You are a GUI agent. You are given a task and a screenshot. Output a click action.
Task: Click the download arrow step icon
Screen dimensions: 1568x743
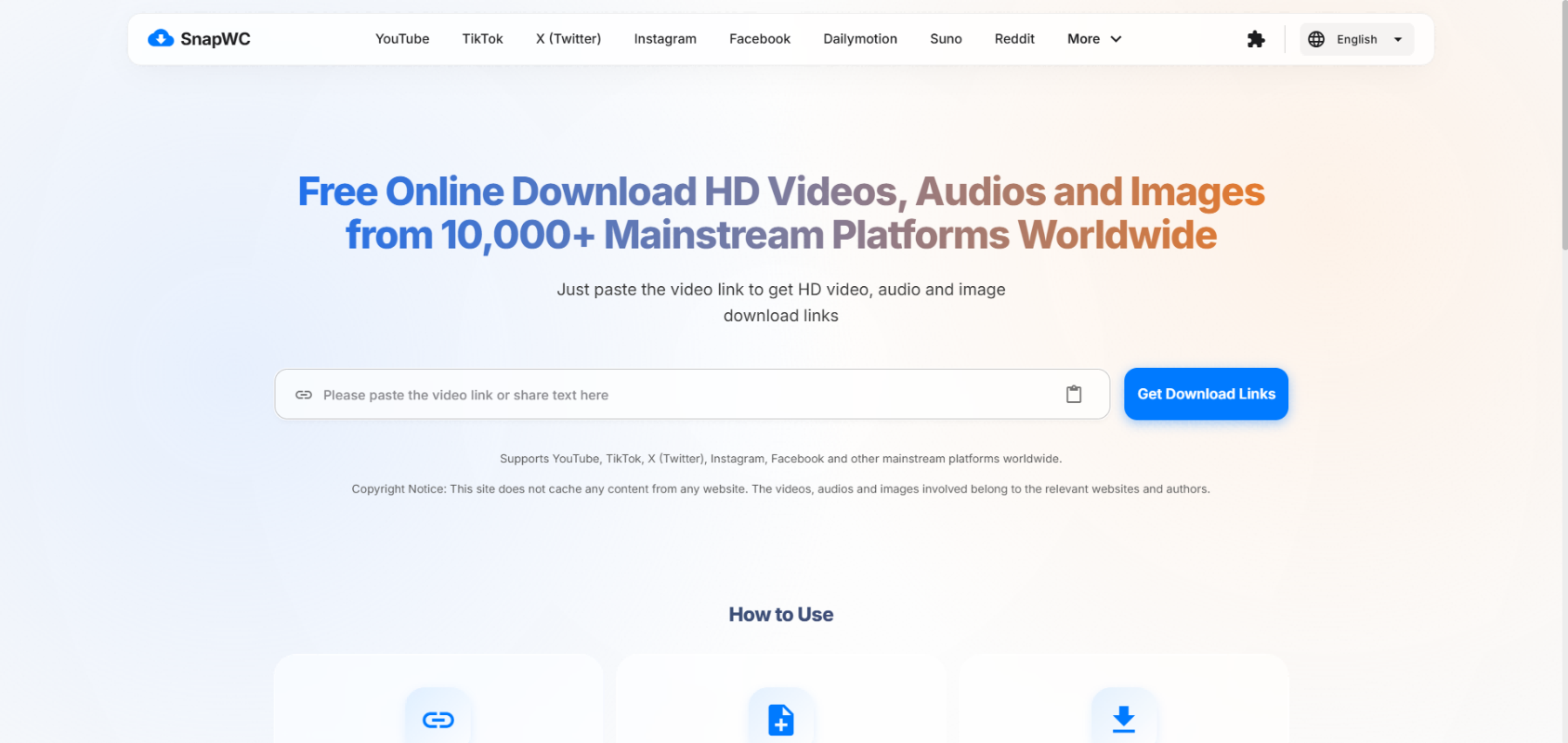tap(1124, 720)
